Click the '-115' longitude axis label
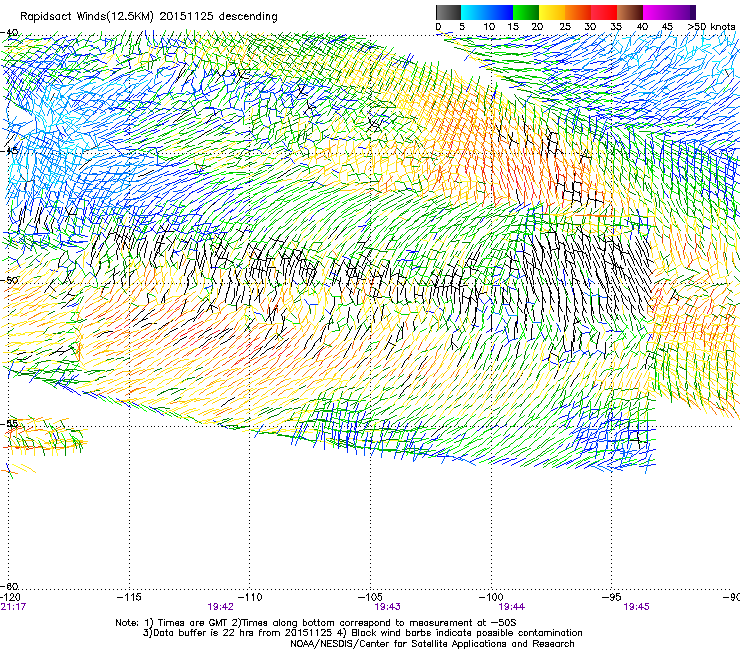This screenshot has width=740, height=650. [x=129, y=597]
